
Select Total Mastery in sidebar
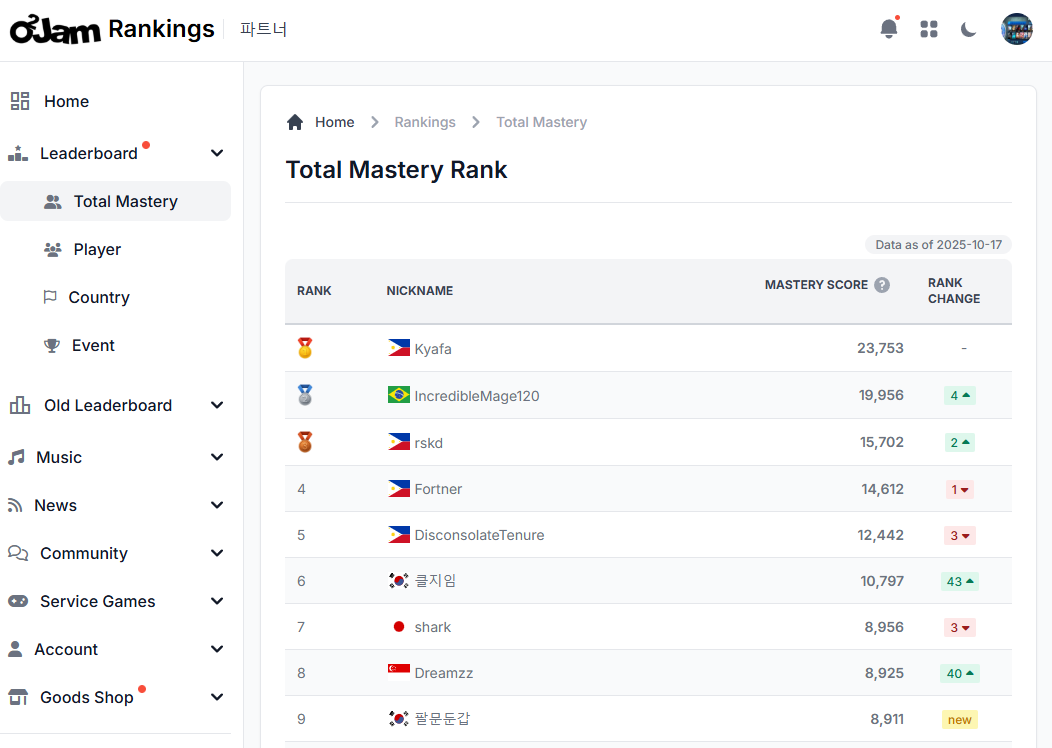pyautogui.click(x=125, y=201)
